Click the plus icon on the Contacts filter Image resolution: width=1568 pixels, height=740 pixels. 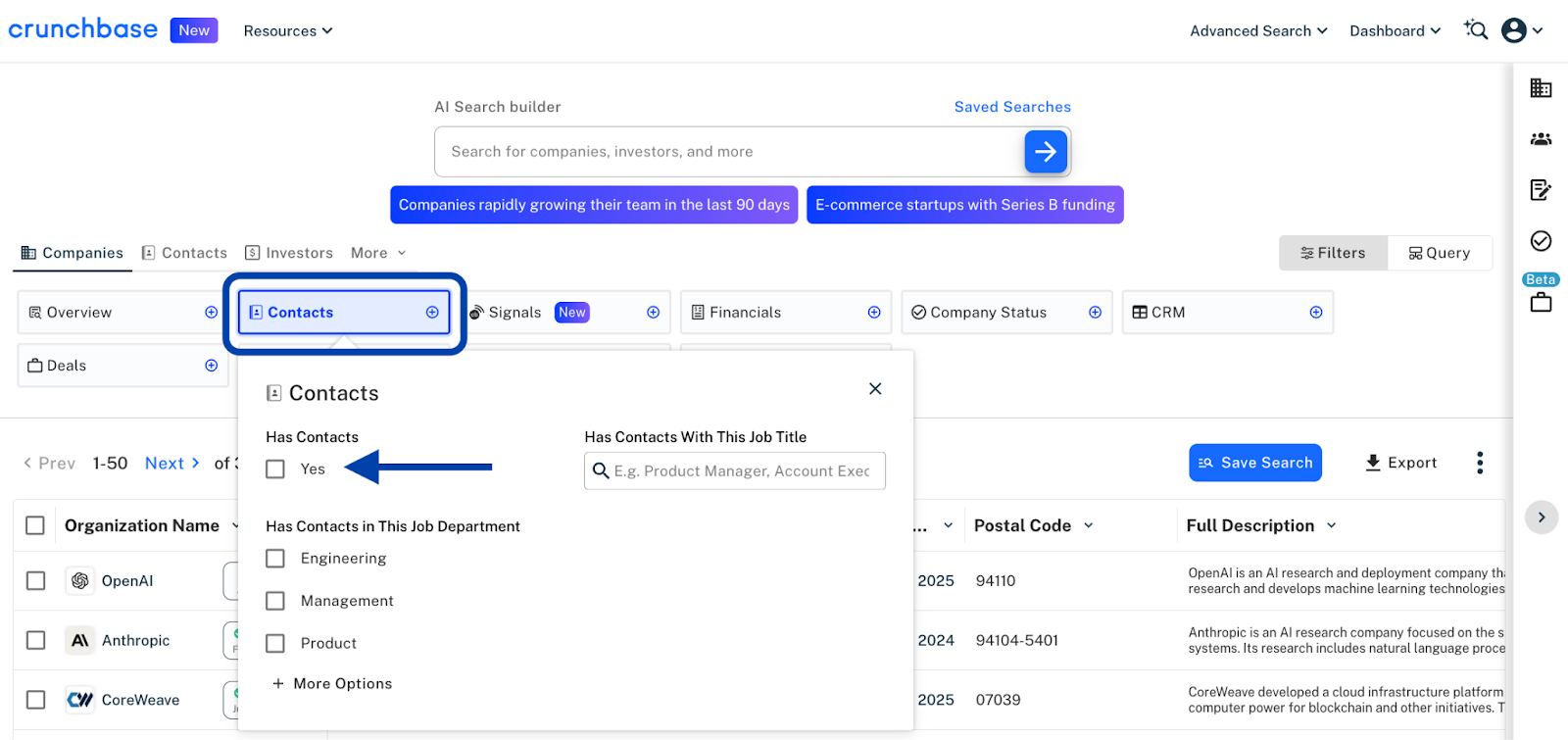pyautogui.click(x=432, y=313)
